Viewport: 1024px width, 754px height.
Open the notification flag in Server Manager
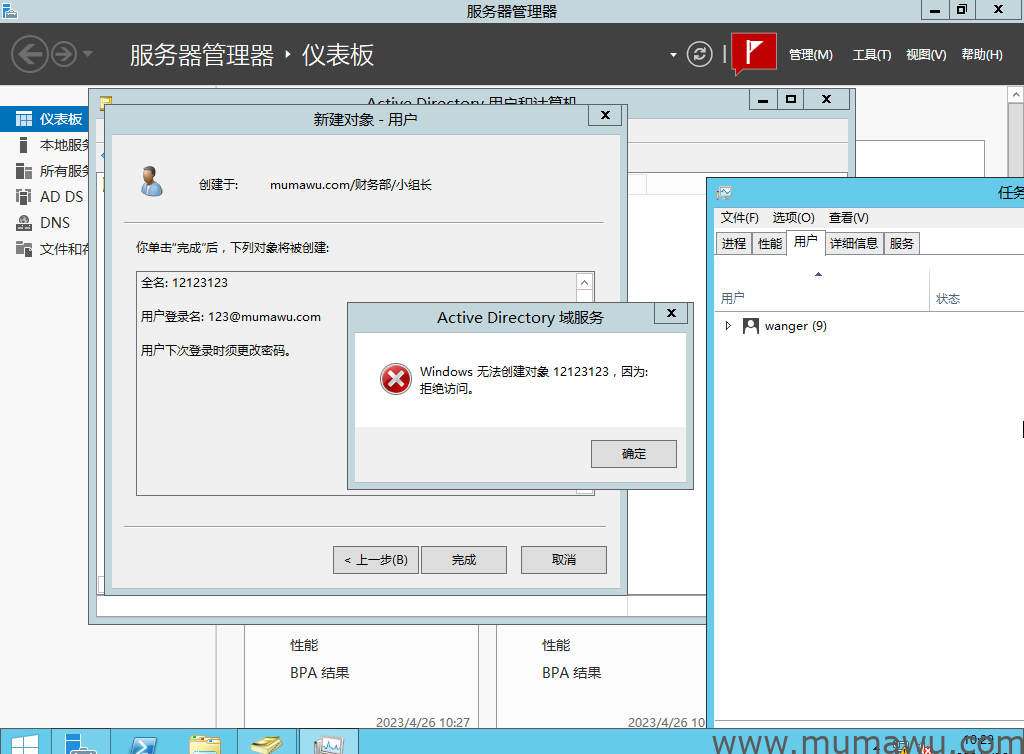(753, 53)
